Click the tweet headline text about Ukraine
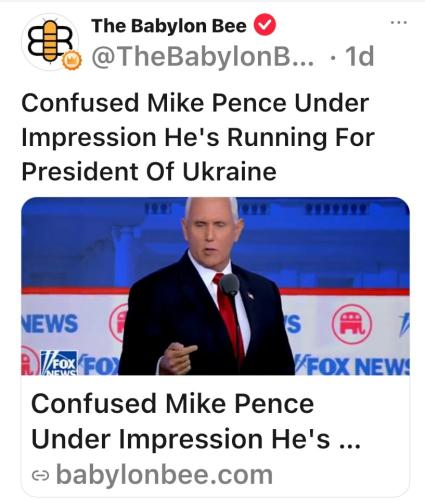 tap(198, 137)
